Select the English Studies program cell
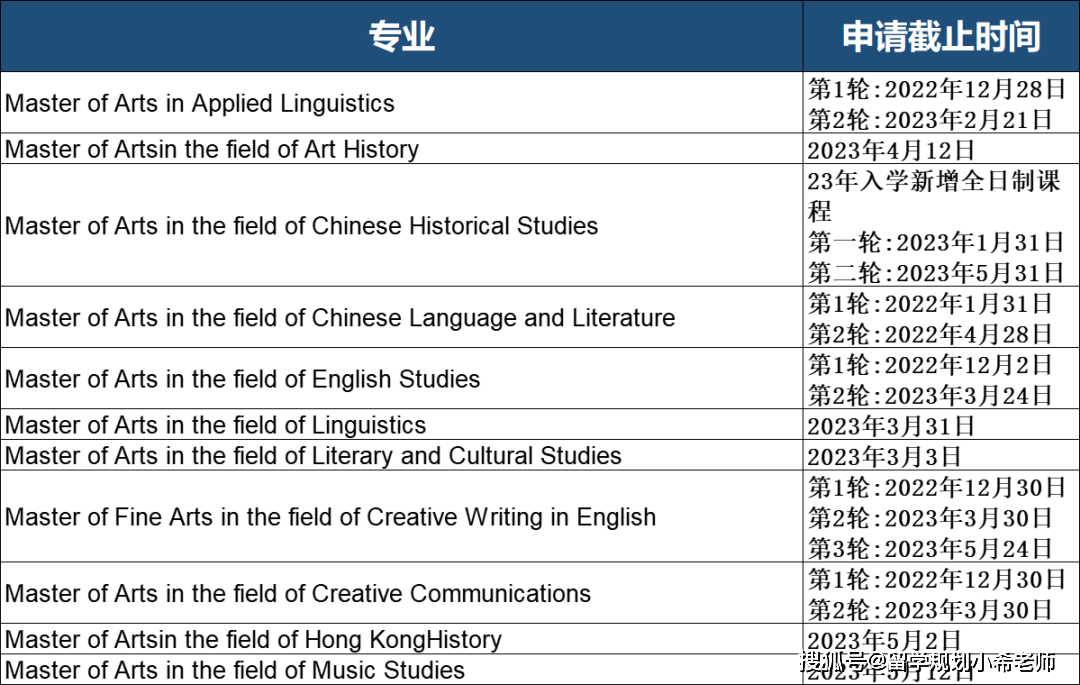 pos(402,379)
